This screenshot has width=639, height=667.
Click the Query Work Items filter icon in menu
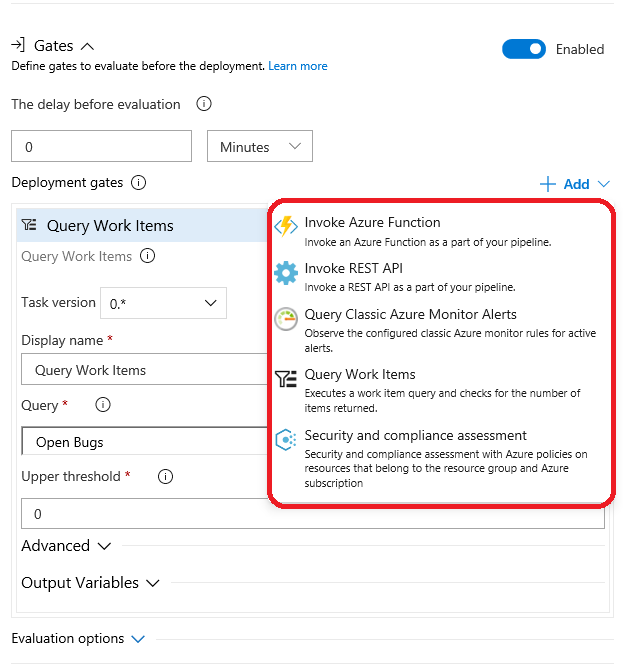click(286, 379)
